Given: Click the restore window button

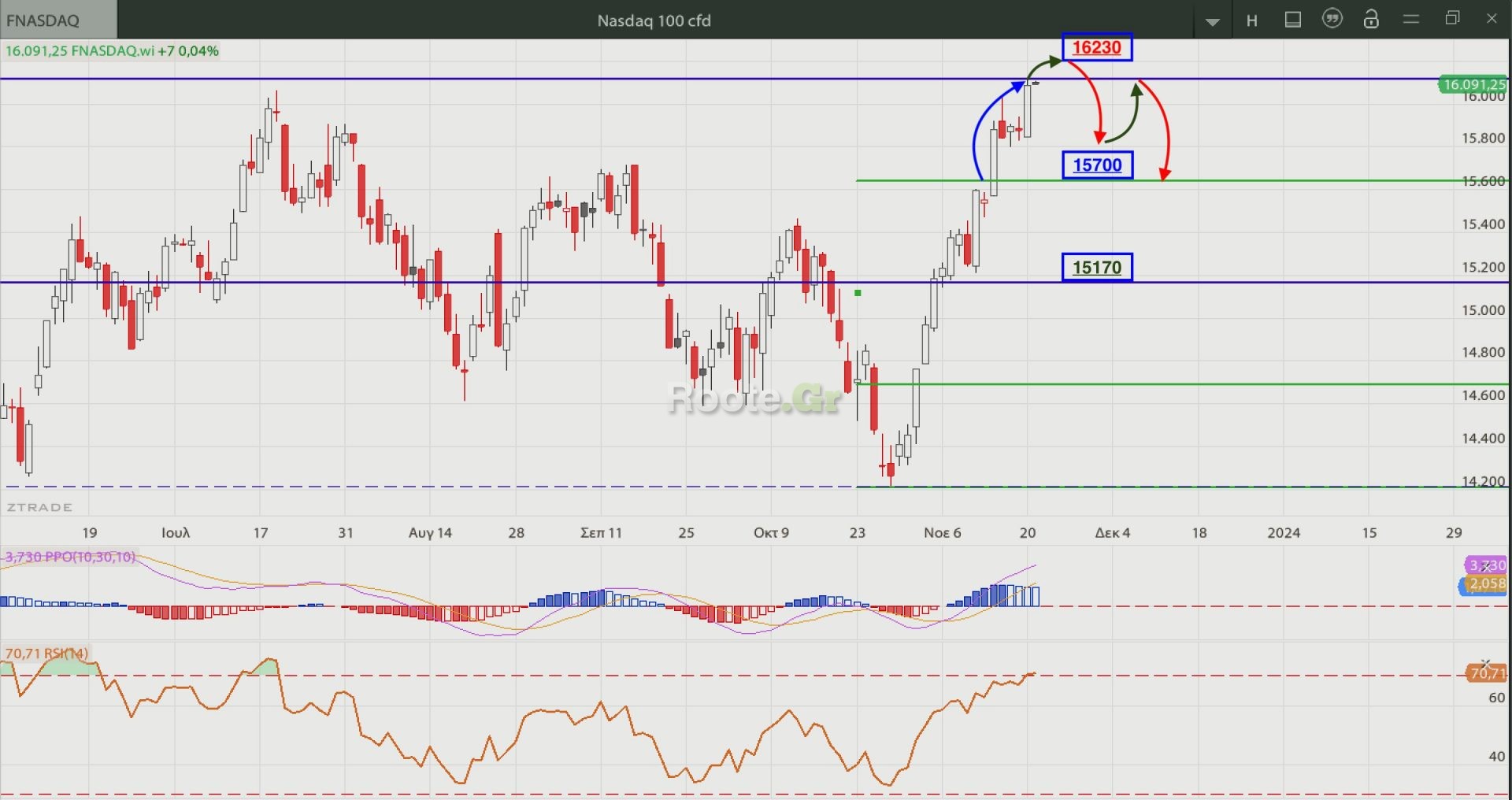Looking at the screenshot, I should (1452, 19).
